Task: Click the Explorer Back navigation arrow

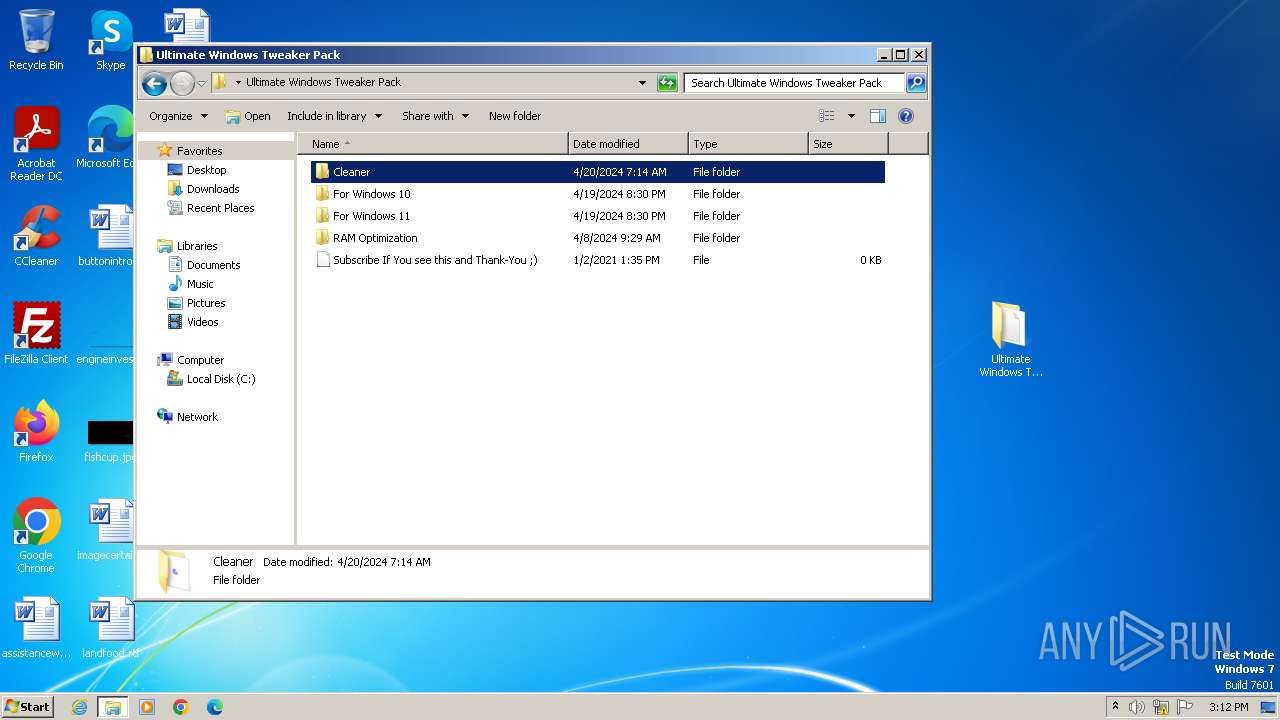Action: click(x=154, y=83)
